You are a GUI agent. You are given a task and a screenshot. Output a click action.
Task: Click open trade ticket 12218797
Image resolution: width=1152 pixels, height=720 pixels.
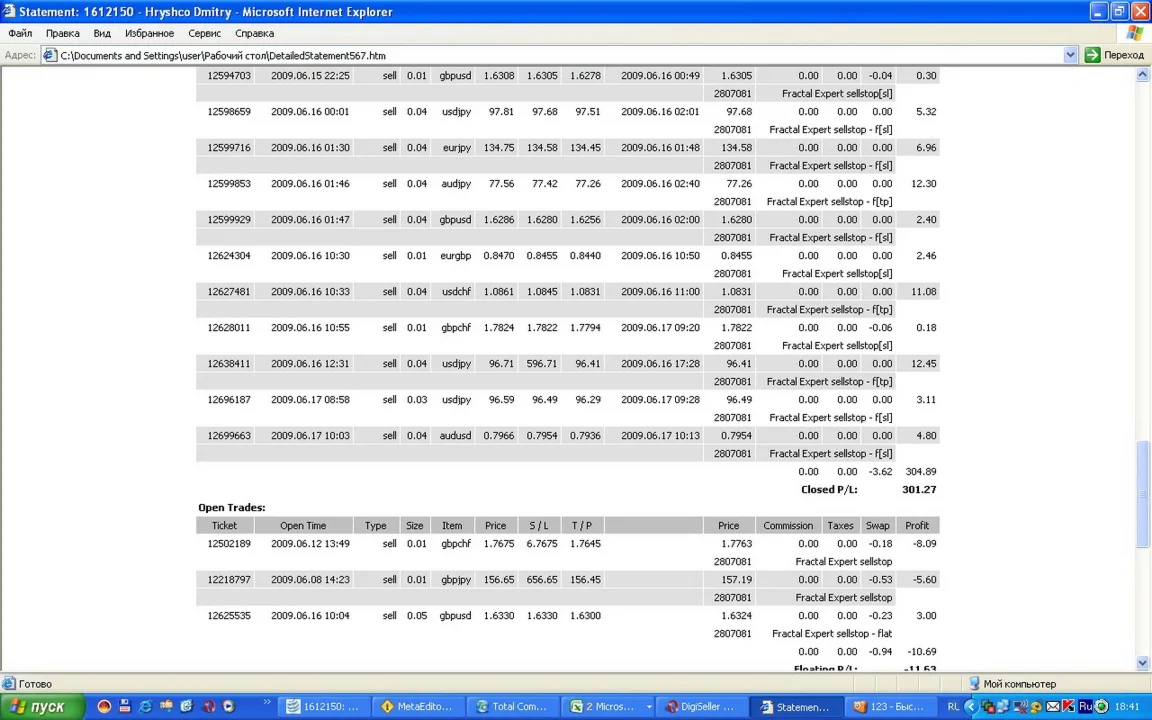pyautogui.click(x=228, y=579)
